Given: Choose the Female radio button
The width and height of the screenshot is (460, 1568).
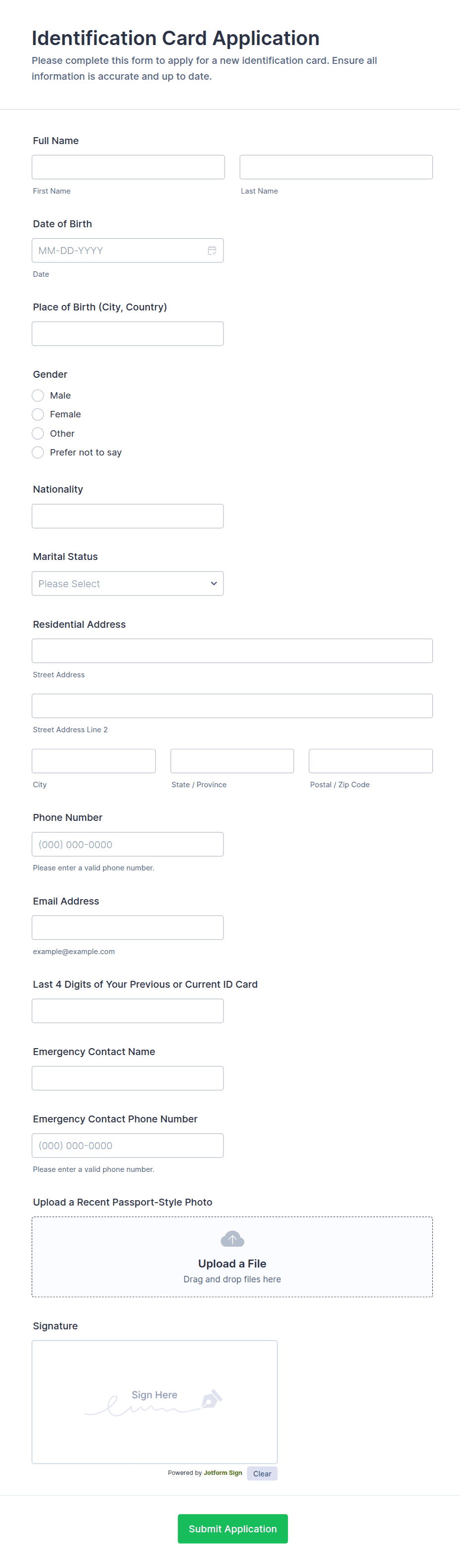Looking at the screenshot, I should [38, 414].
